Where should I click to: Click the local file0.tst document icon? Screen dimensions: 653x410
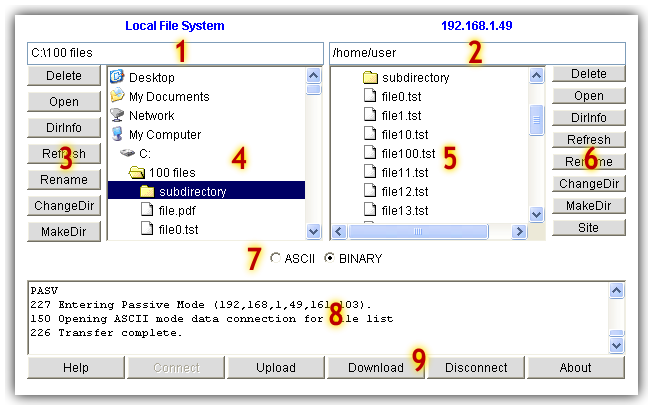(x=147, y=229)
